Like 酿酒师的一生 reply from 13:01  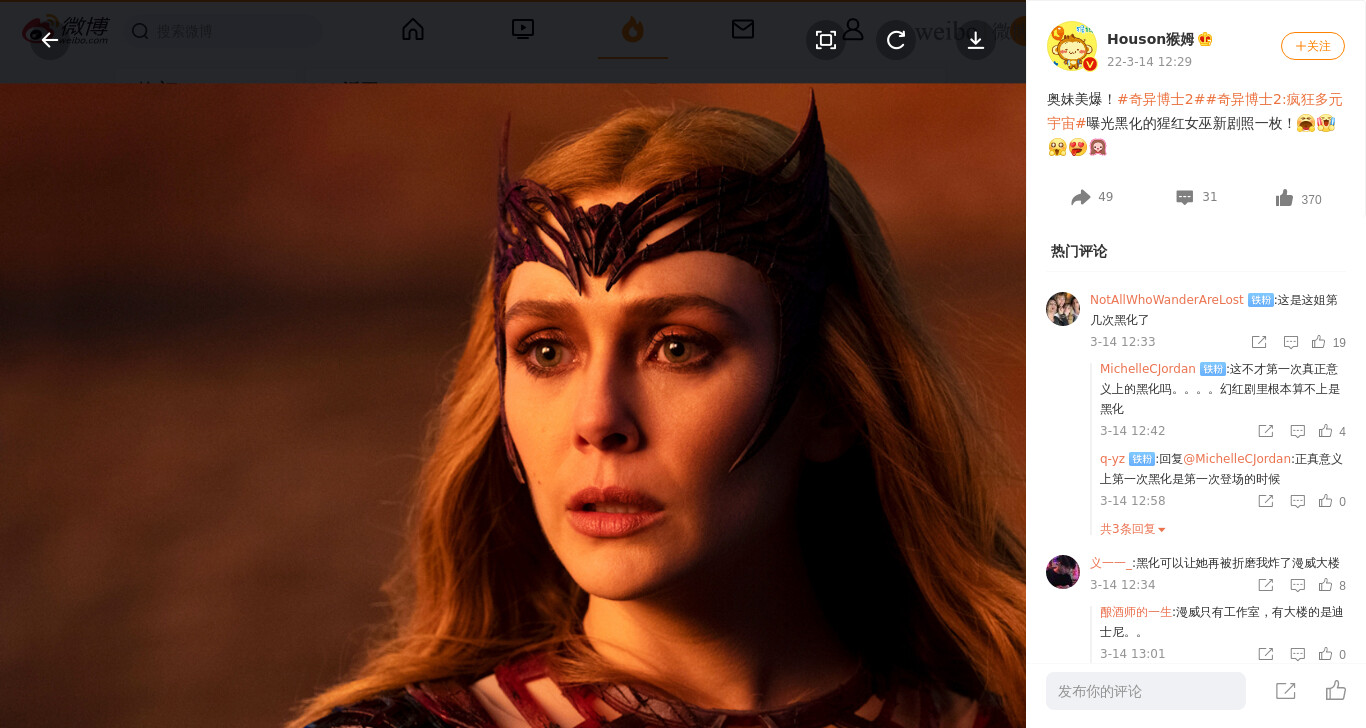pyautogui.click(x=1332, y=654)
